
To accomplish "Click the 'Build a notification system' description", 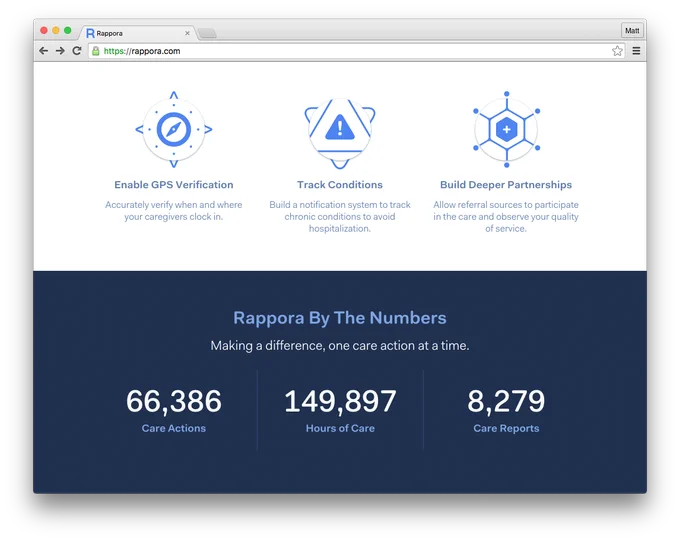I will coord(340,216).
